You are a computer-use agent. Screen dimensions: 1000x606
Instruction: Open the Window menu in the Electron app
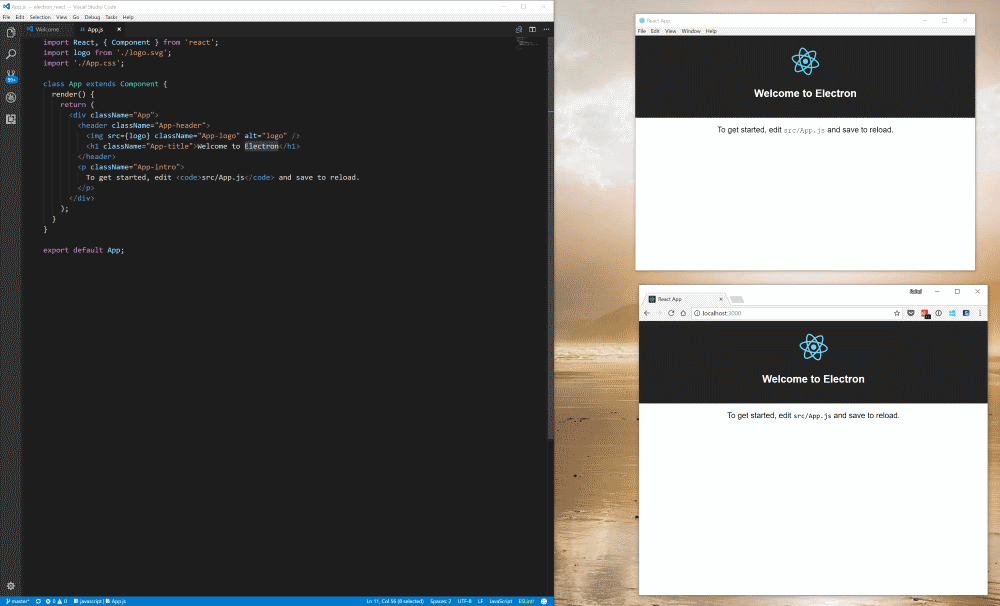click(691, 31)
